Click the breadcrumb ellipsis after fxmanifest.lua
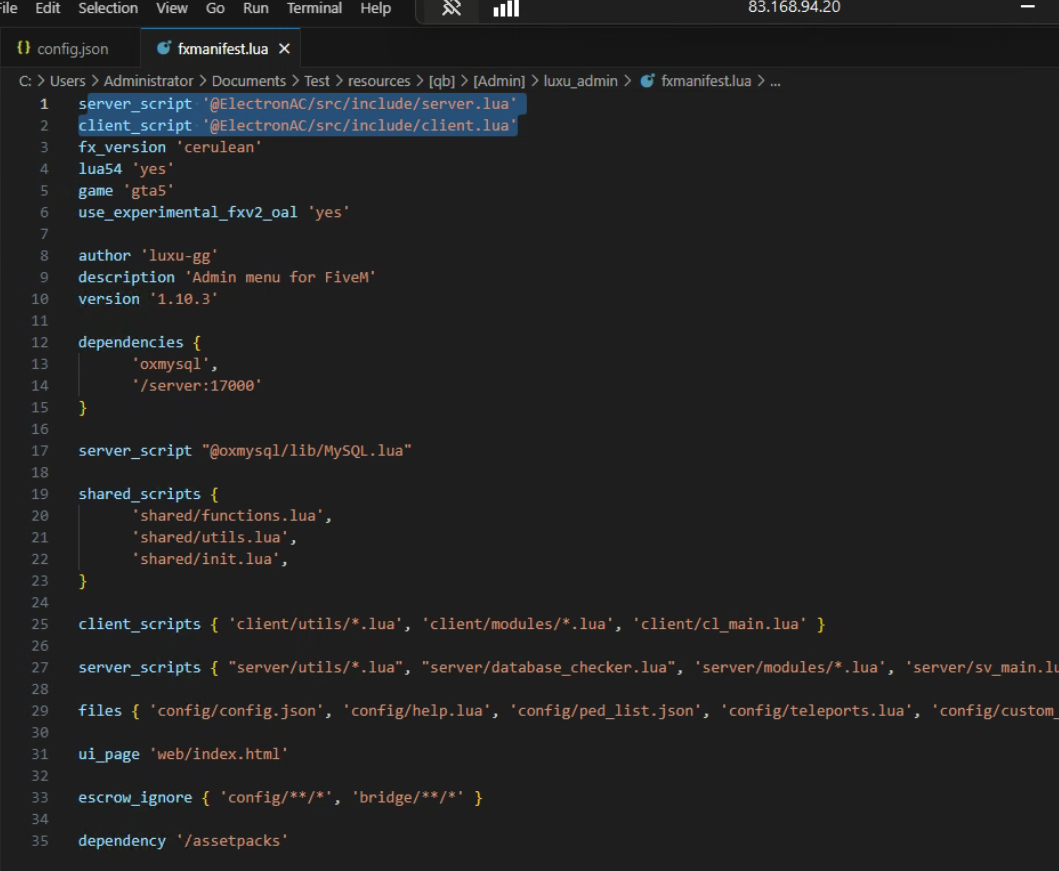Viewport: 1059px width, 871px height. (x=775, y=82)
